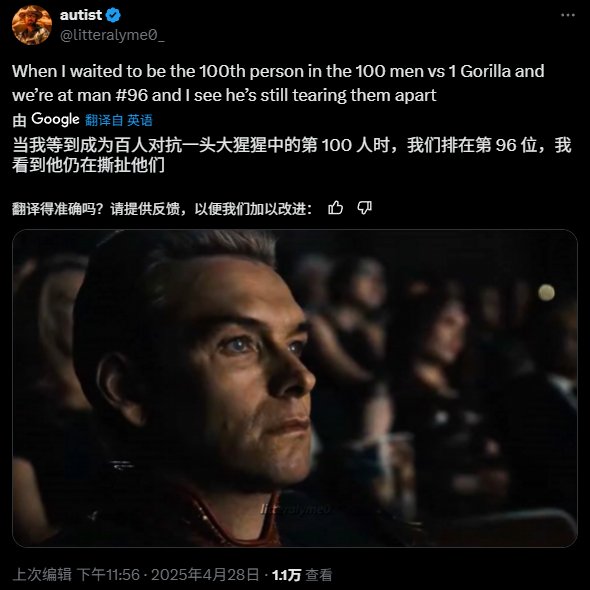Open the 1.1万 view count
The height and width of the screenshot is (590, 590).
click(286, 575)
